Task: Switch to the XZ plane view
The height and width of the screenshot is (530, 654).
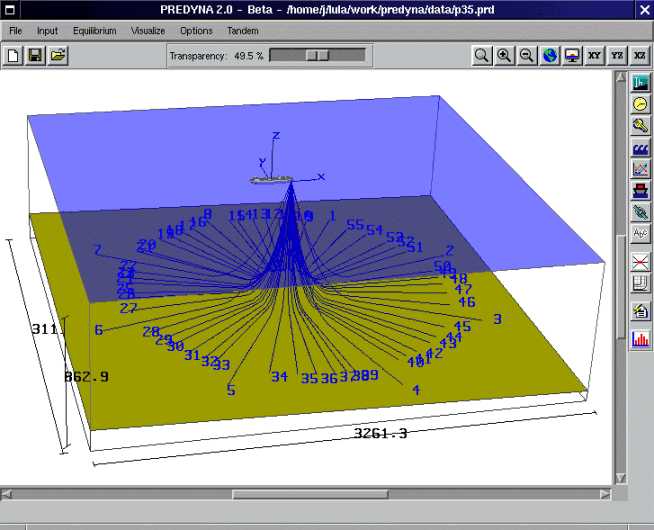Action: click(x=639, y=55)
